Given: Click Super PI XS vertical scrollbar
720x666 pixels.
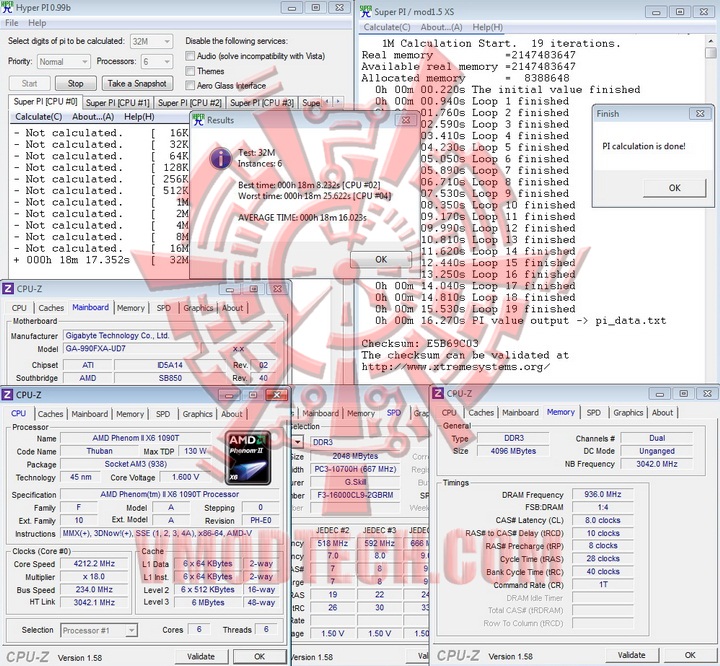Looking at the screenshot, I should click(710, 209).
